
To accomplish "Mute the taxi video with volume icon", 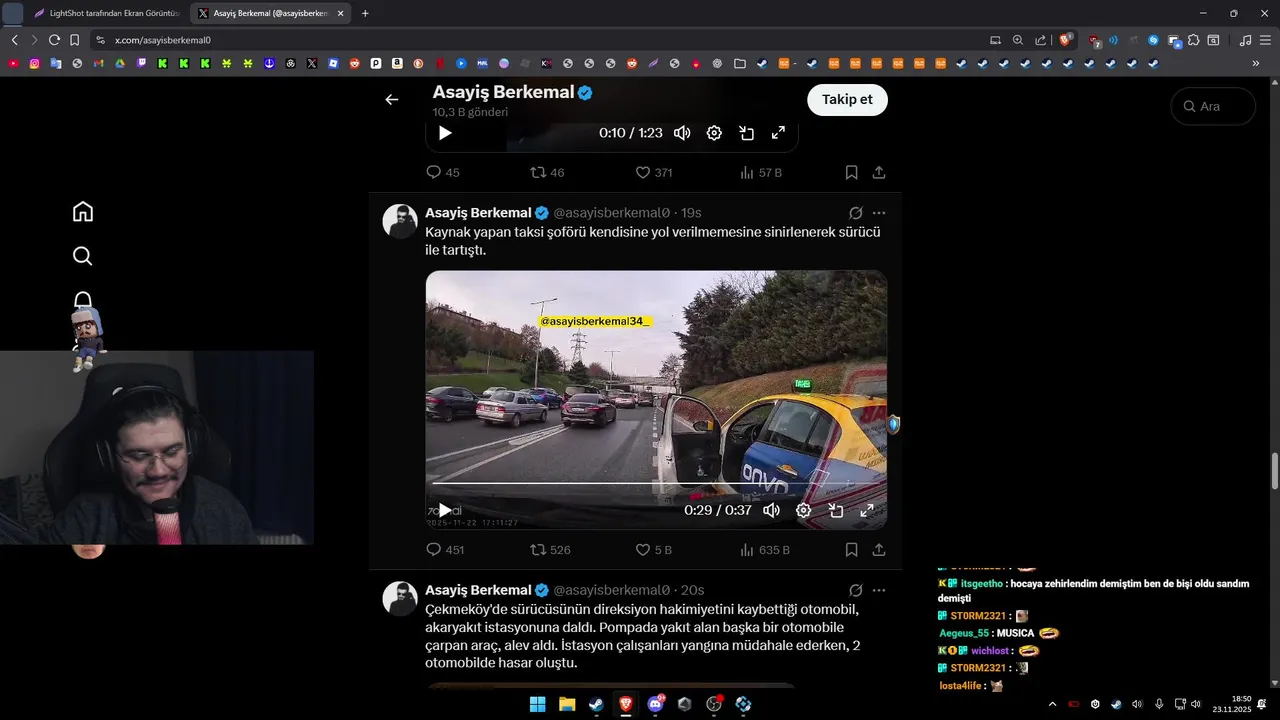I will coord(772,510).
